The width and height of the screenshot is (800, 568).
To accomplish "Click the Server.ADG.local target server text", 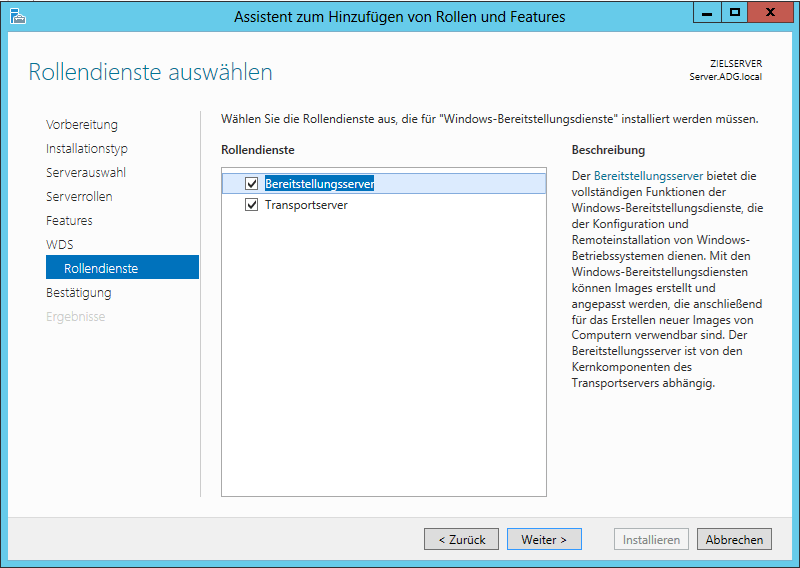I will point(726,77).
